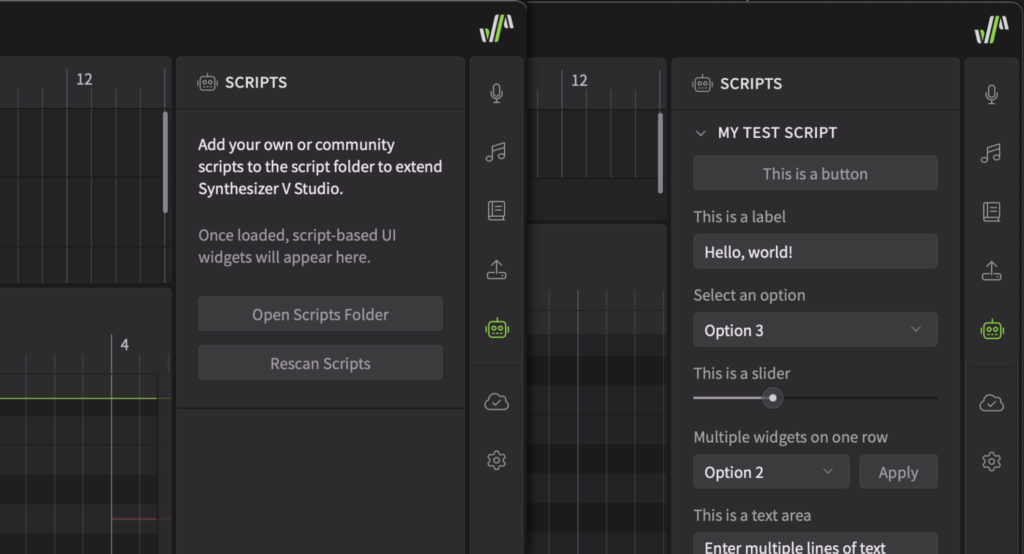Open the Option 3 dropdown
This screenshot has height=554, width=1024.
click(815, 330)
